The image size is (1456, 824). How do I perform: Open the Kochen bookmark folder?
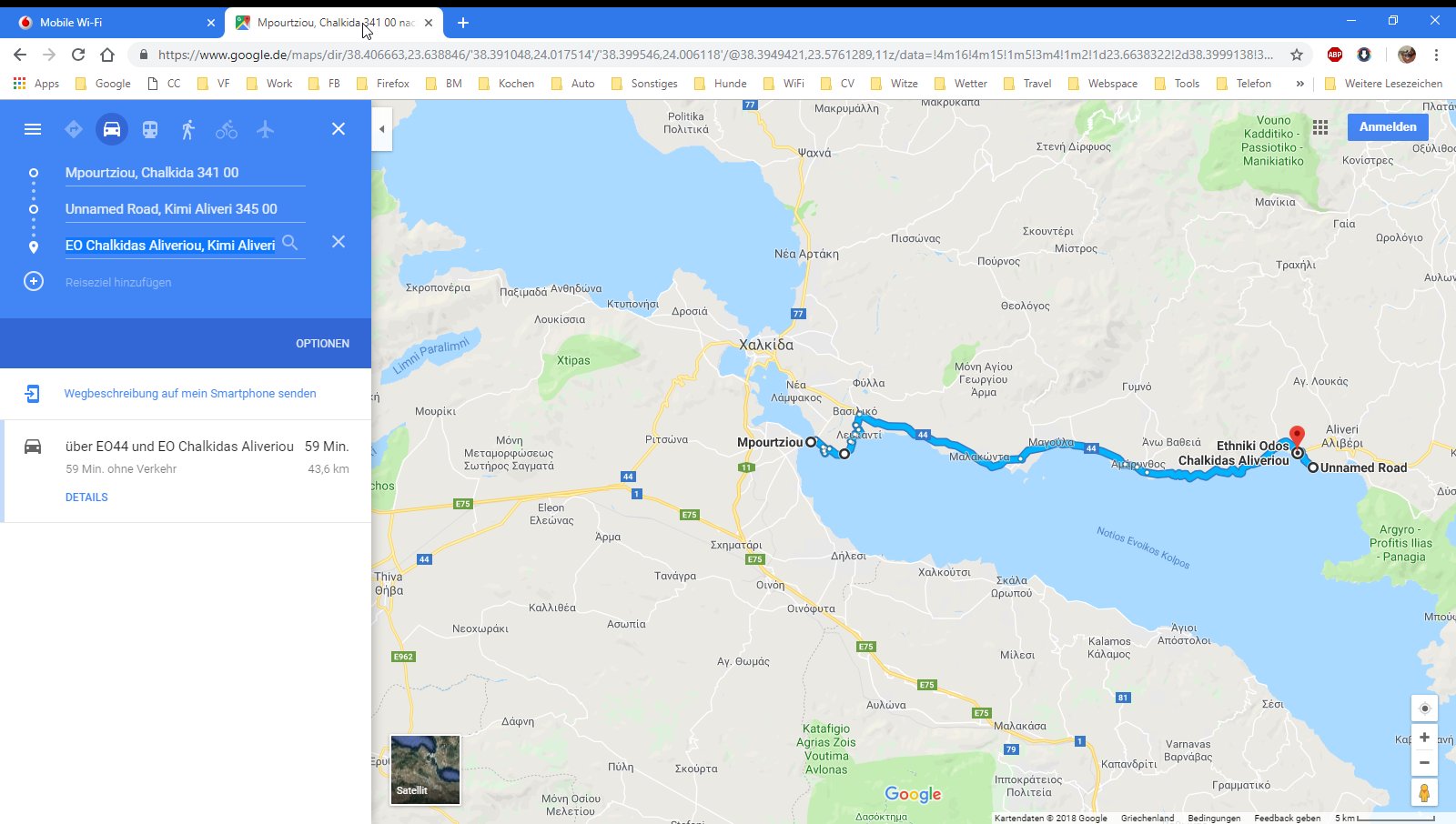point(506,83)
